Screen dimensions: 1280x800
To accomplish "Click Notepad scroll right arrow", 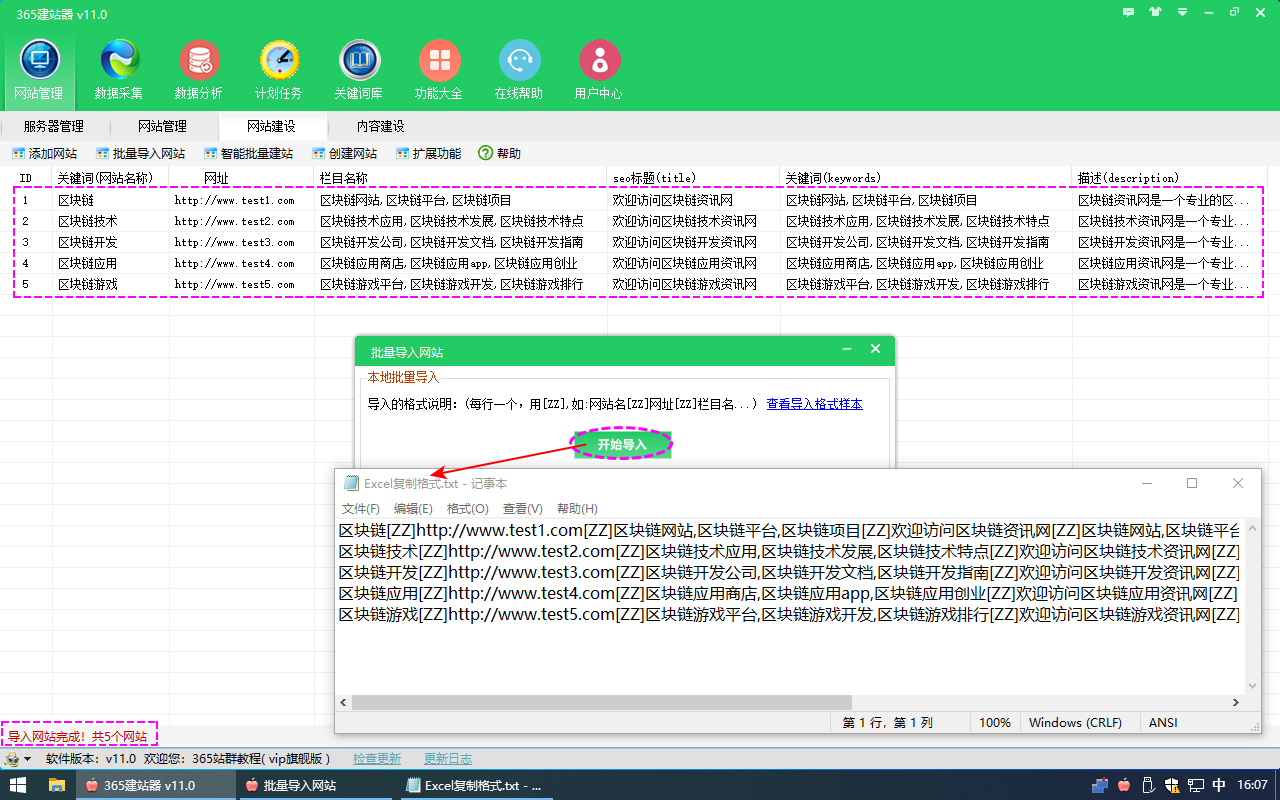I will (x=1235, y=702).
